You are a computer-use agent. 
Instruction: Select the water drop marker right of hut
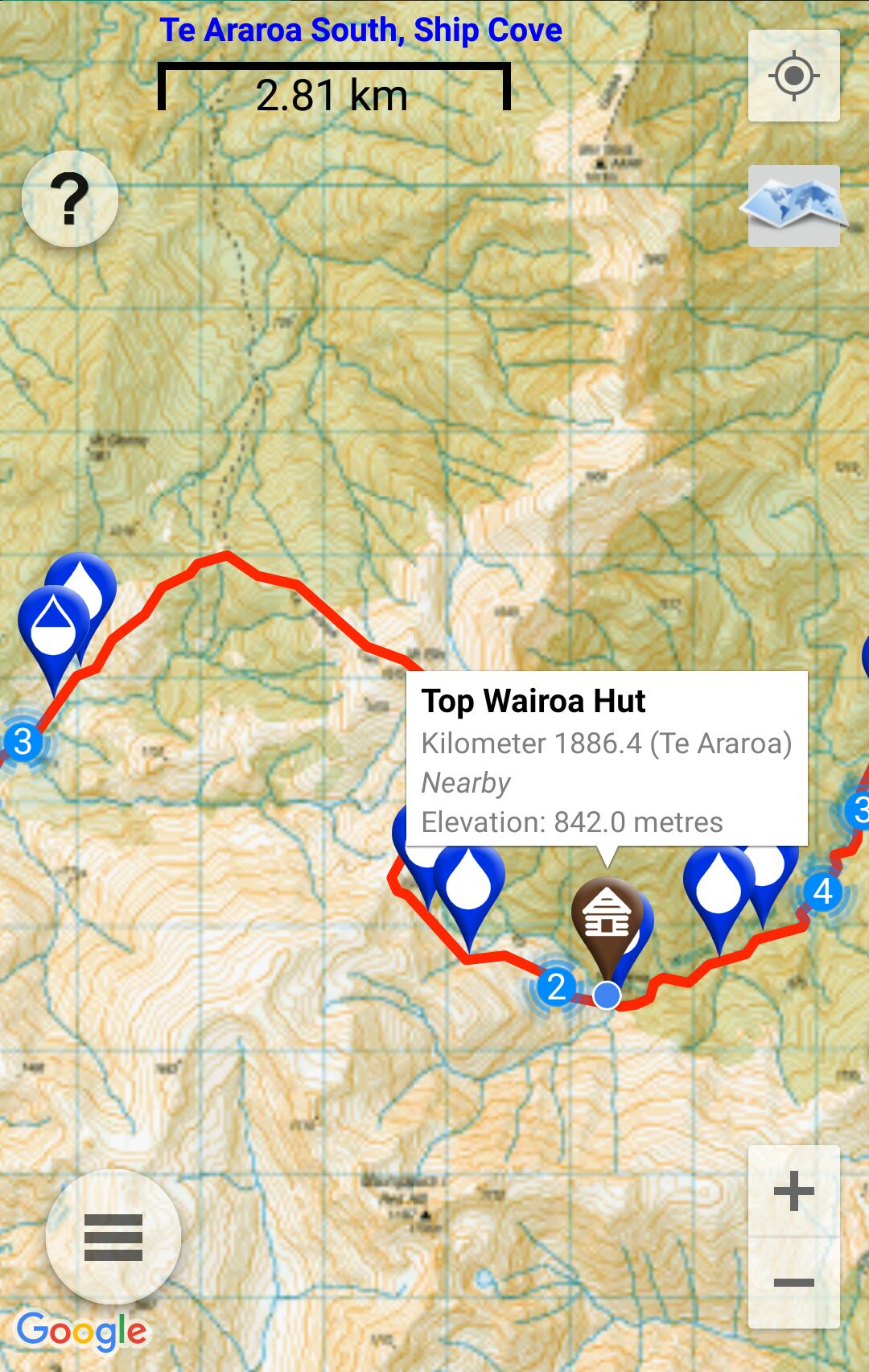point(719,889)
